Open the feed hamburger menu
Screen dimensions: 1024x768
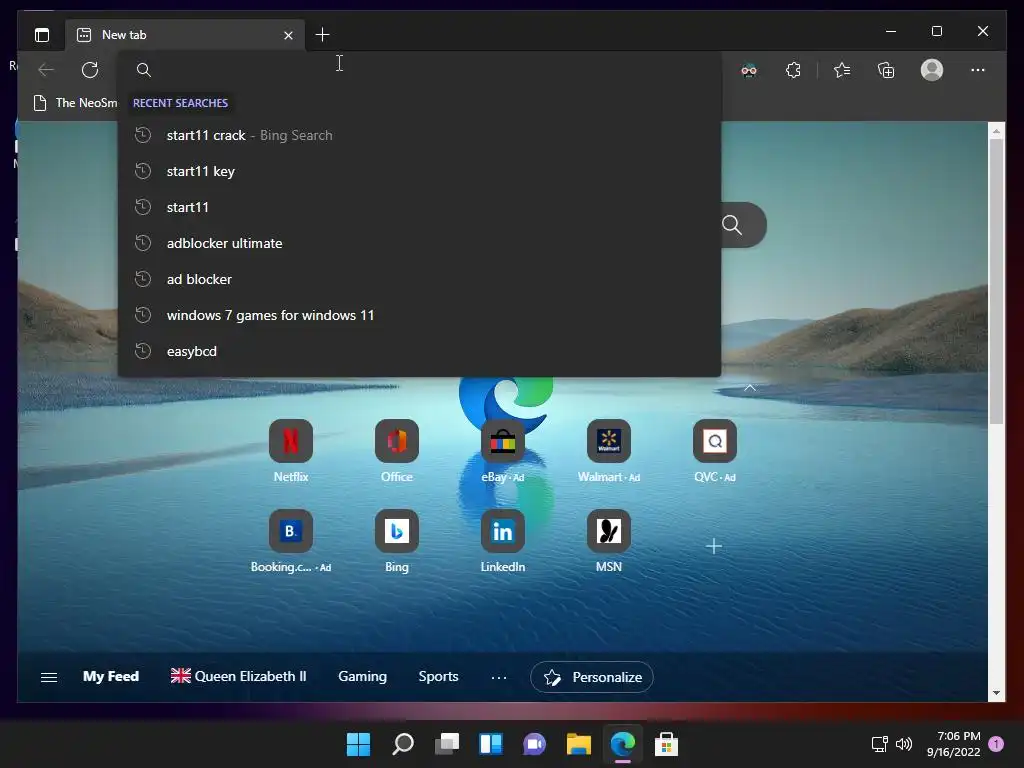pyautogui.click(x=49, y=677)
